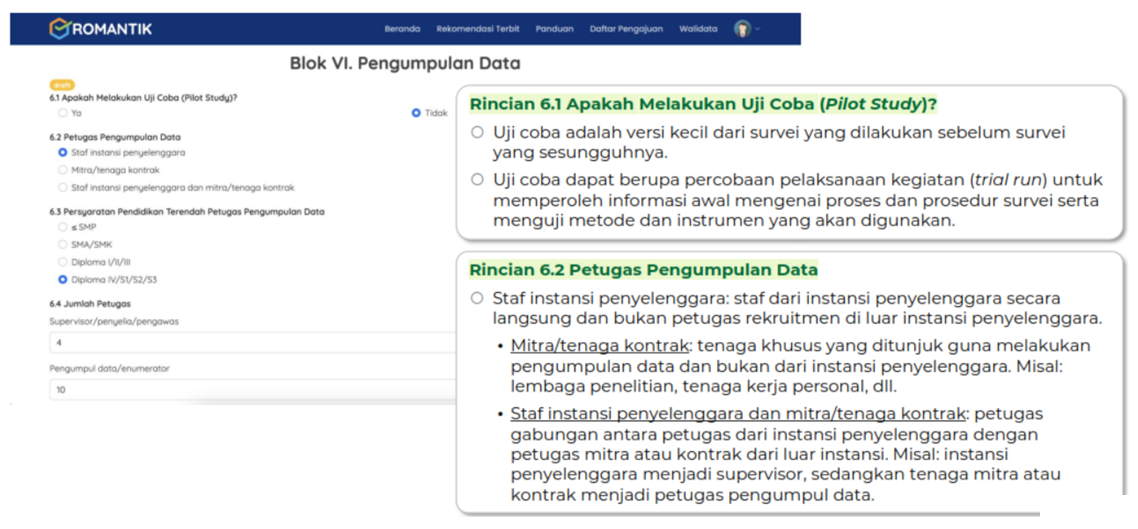Select "Ya" for Uji Coba question
Image resolution: width=1138 pixels, height=529 pixels.
63,113
